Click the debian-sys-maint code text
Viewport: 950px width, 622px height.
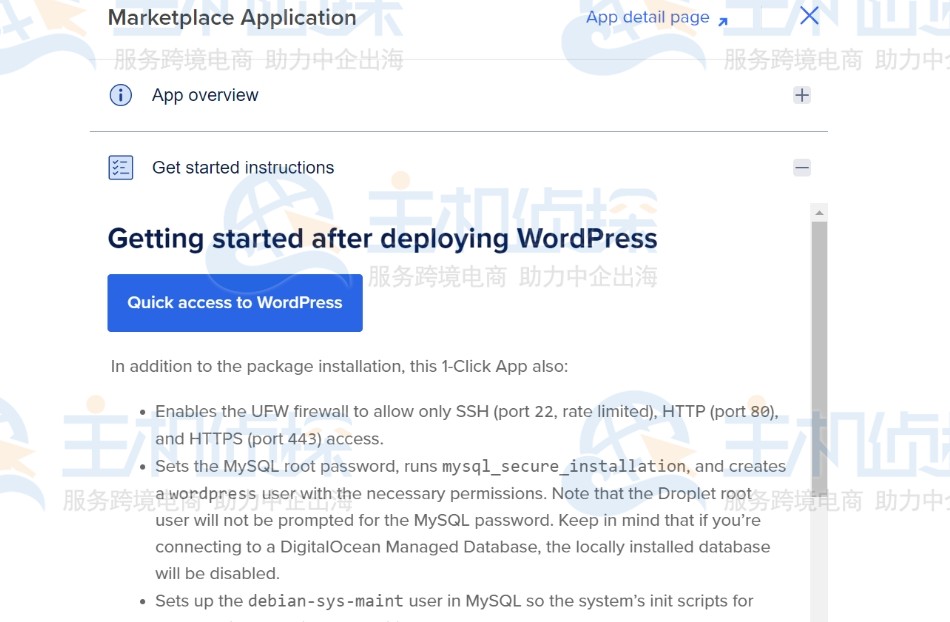325,601
